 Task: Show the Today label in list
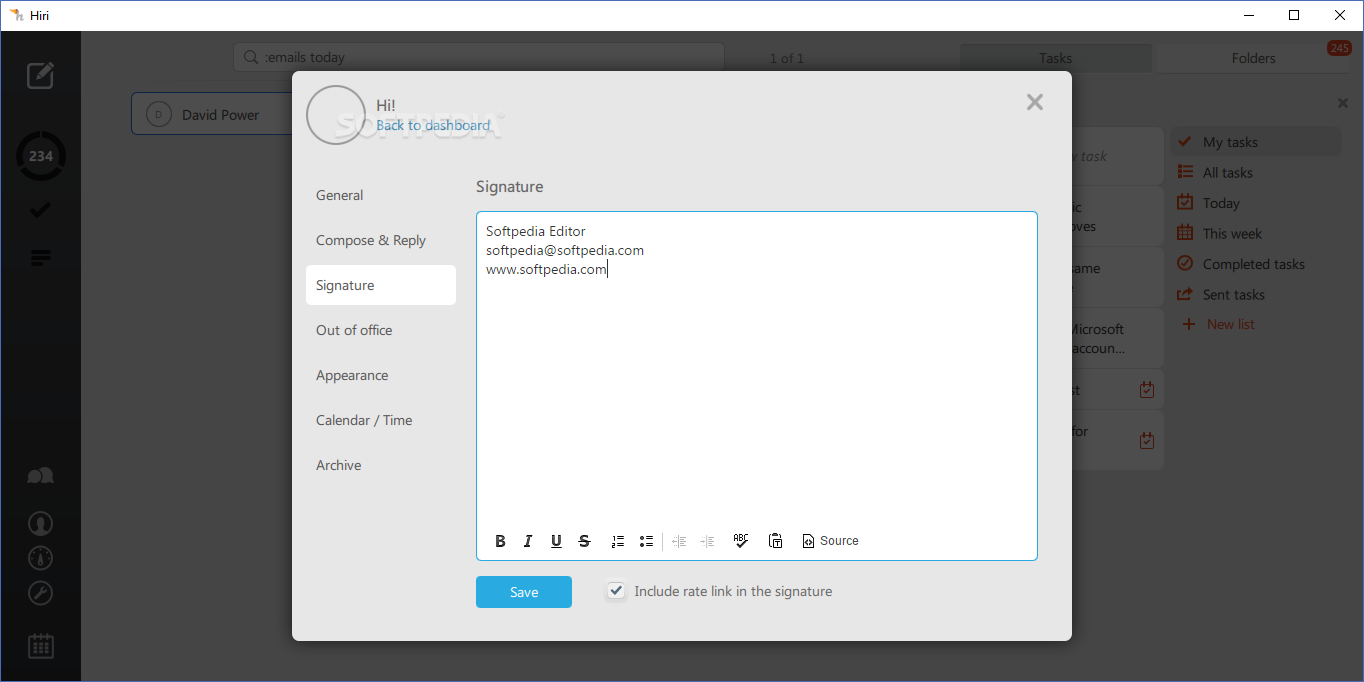(1221, 203)
